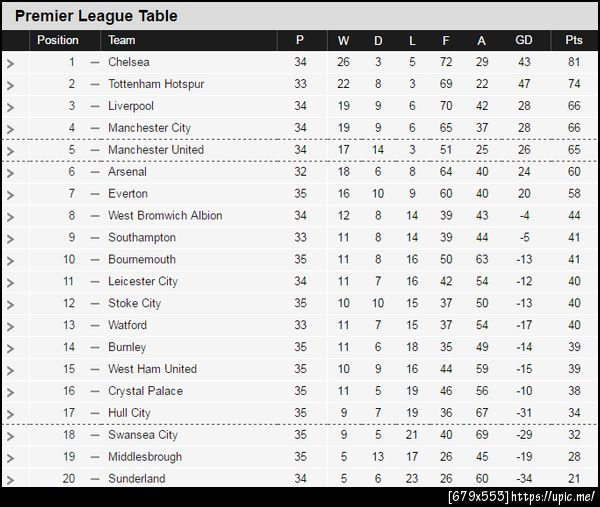Expand the Chelsea row chevron
Image resolution: width=600 pixels, height=507 pixels.
(10, 63)
